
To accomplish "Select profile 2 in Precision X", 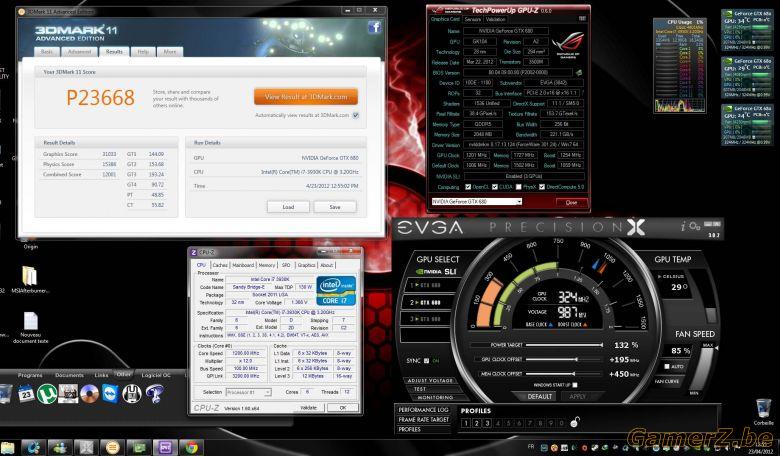I will click(476, 423).
